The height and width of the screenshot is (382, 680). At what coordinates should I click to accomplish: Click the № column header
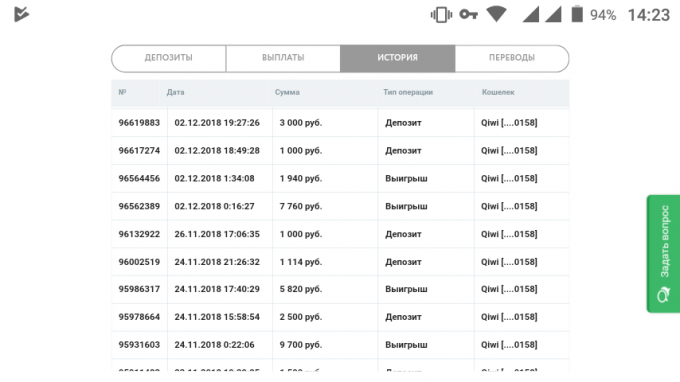pos(122,92)
